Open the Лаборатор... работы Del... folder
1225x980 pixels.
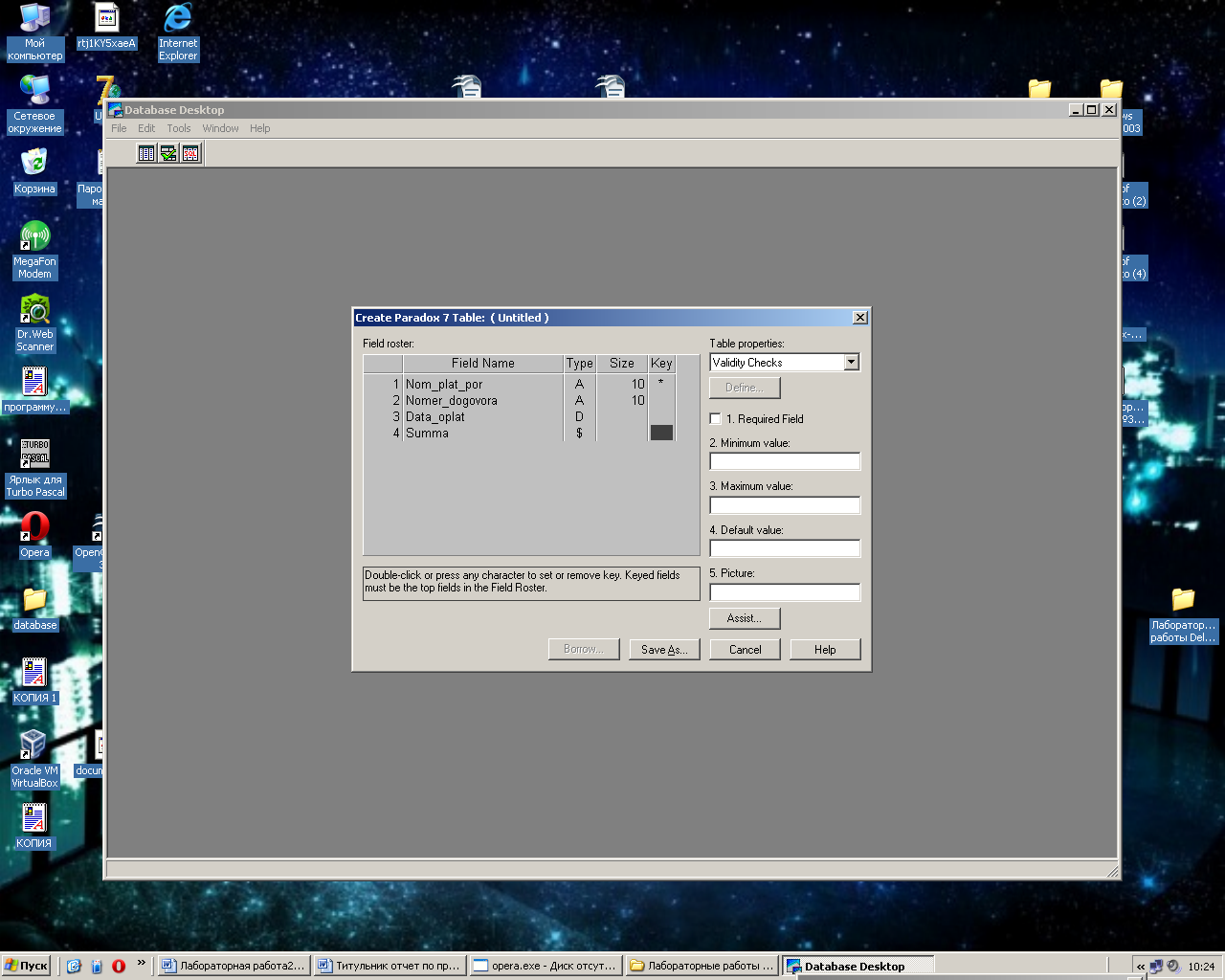(x=1184, y=614)
